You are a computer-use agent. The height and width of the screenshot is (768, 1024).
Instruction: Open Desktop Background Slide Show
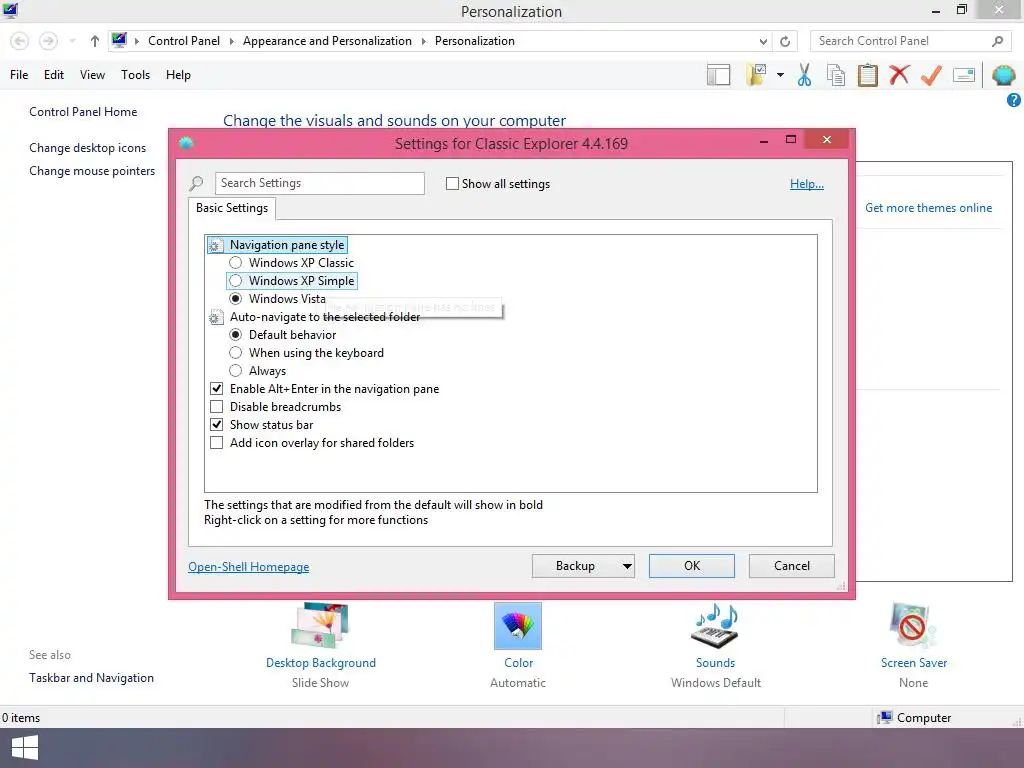pos(320,645)
